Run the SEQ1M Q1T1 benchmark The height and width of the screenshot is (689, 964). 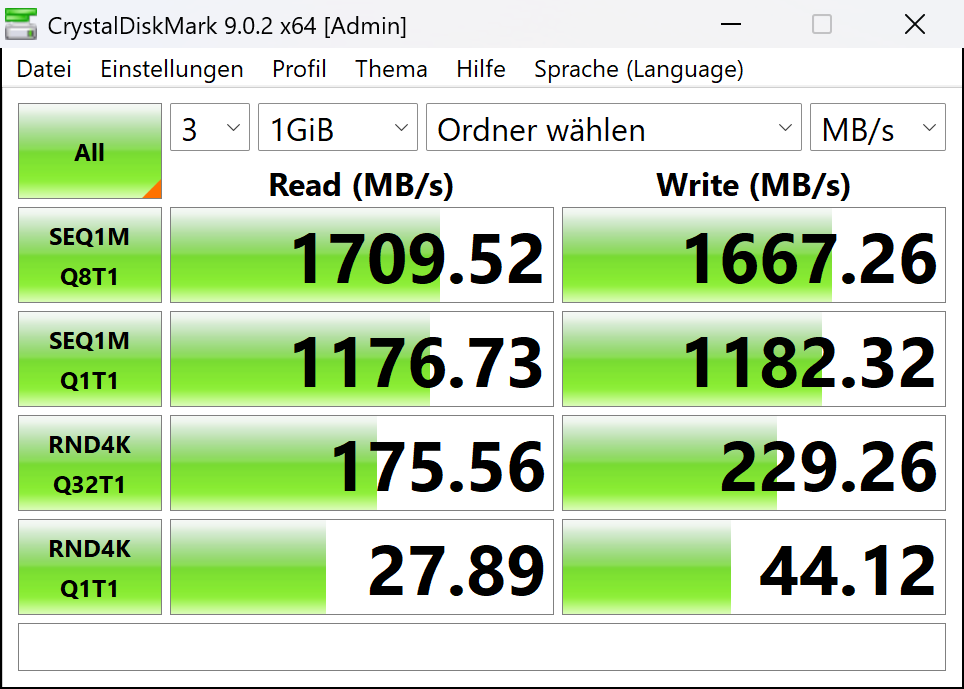[90, 360]
